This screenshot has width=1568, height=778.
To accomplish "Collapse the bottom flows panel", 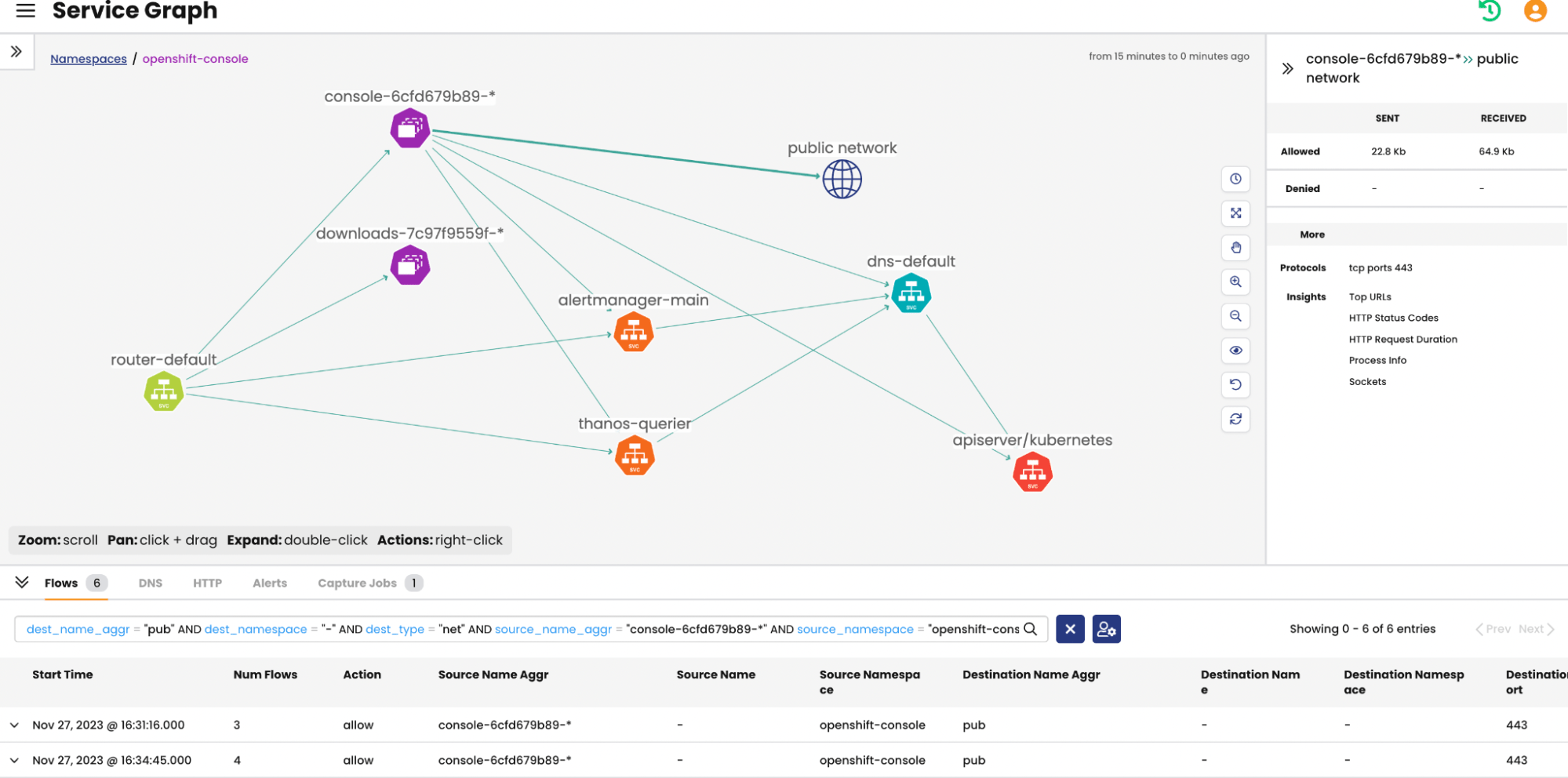I will coord(22,582).
